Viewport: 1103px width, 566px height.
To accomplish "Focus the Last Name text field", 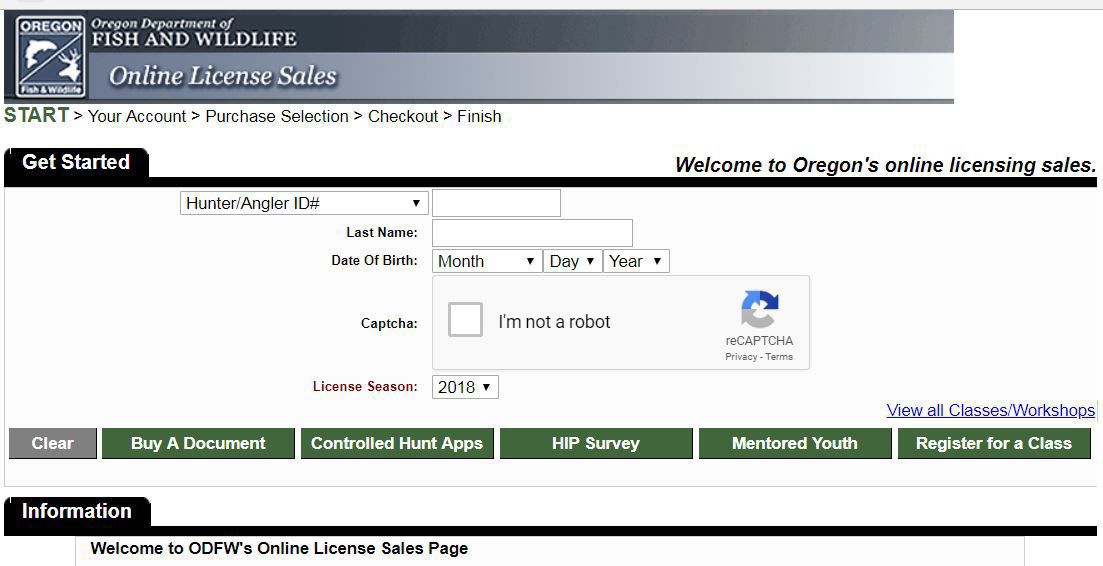I will click(x=532, y=233).
